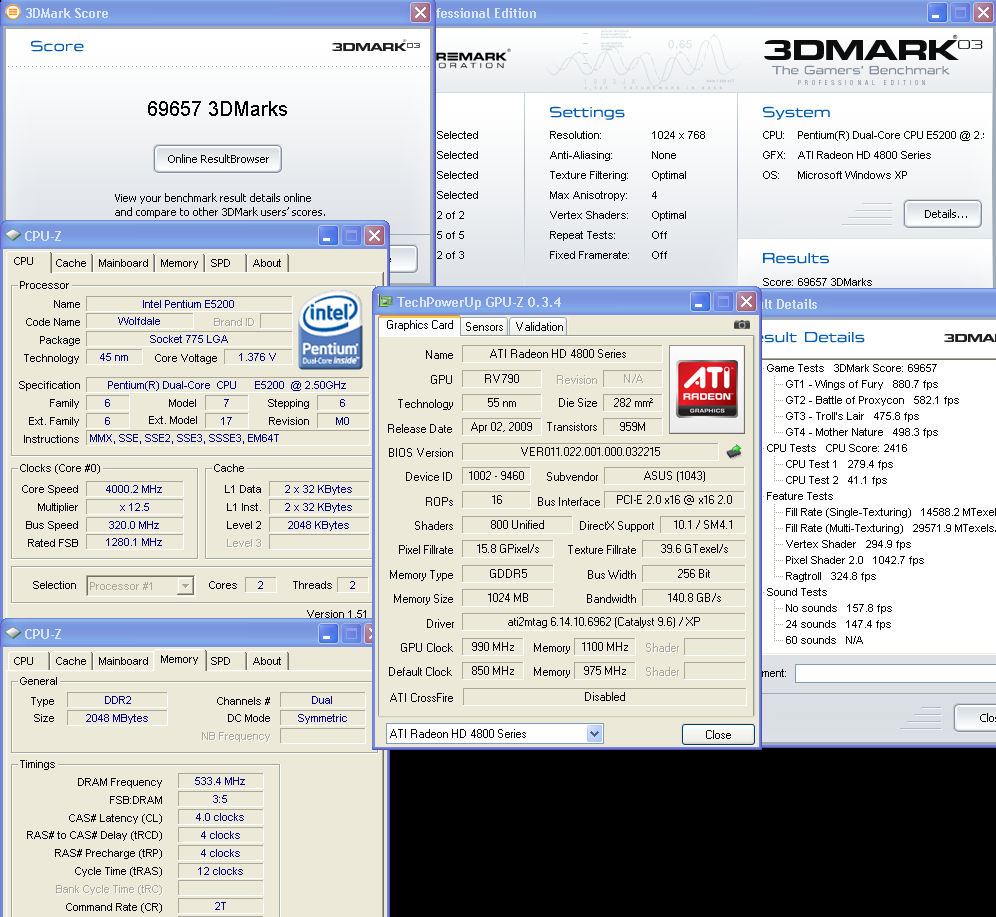Open Cache tab in lower CPU-Z window
Image resolution: width=996 pixels, height=917 pixels.
point(71,661)
